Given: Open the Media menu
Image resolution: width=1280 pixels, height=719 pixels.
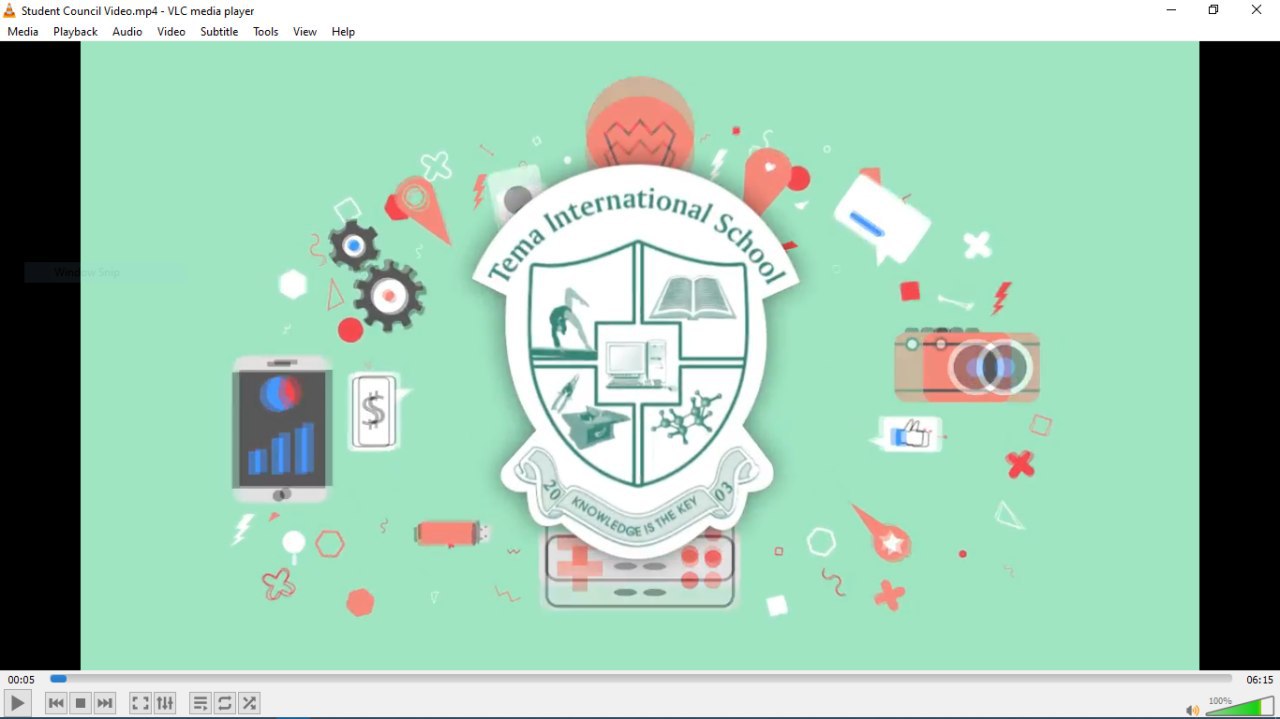Looking at the screenshot, I should coord(23,32).
